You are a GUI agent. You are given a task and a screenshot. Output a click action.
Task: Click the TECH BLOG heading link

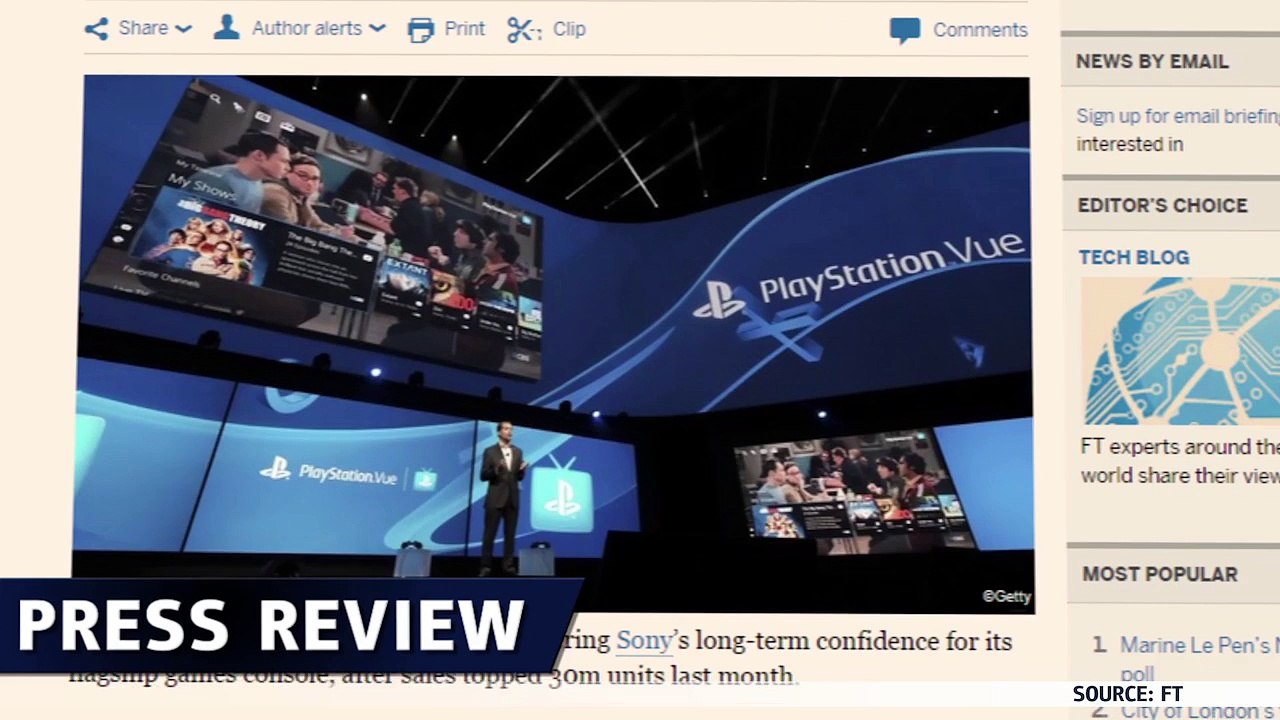pos(1134,257)
